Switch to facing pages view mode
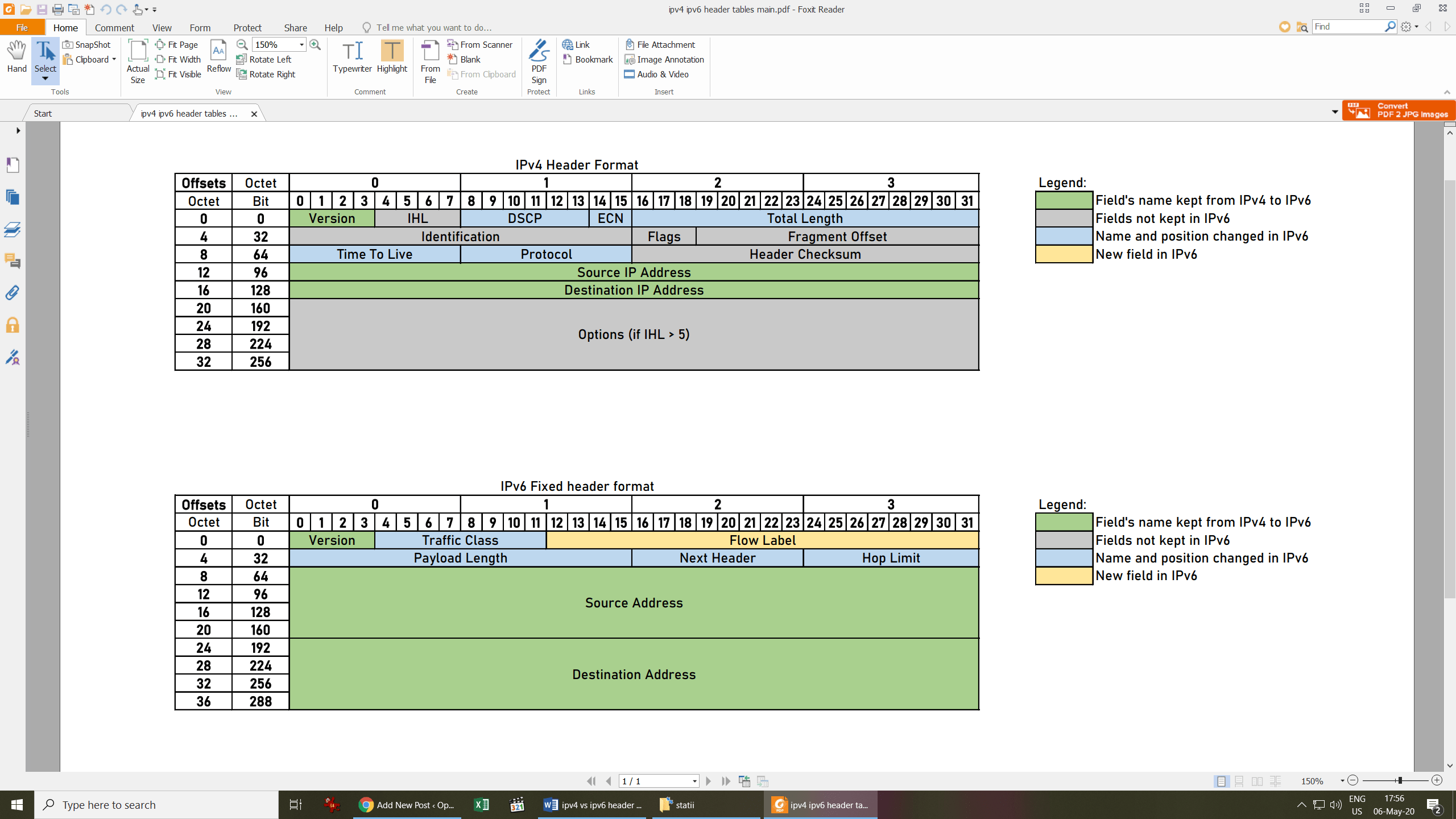This screenshot has height=819, width=1456. [x=1257, y=781]
